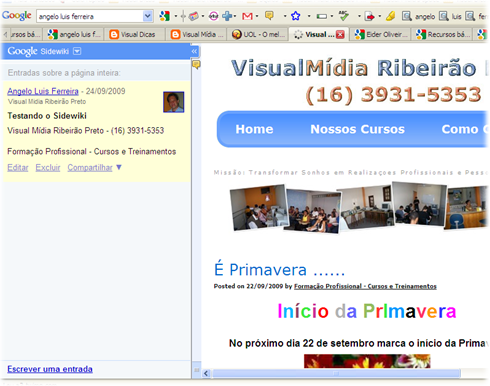The width and height of the screenshot is (490, 386).
Task: Click the Sidewiki speech bubble toolbar icon
Action: pyautogui.click(x=269, y=15)
